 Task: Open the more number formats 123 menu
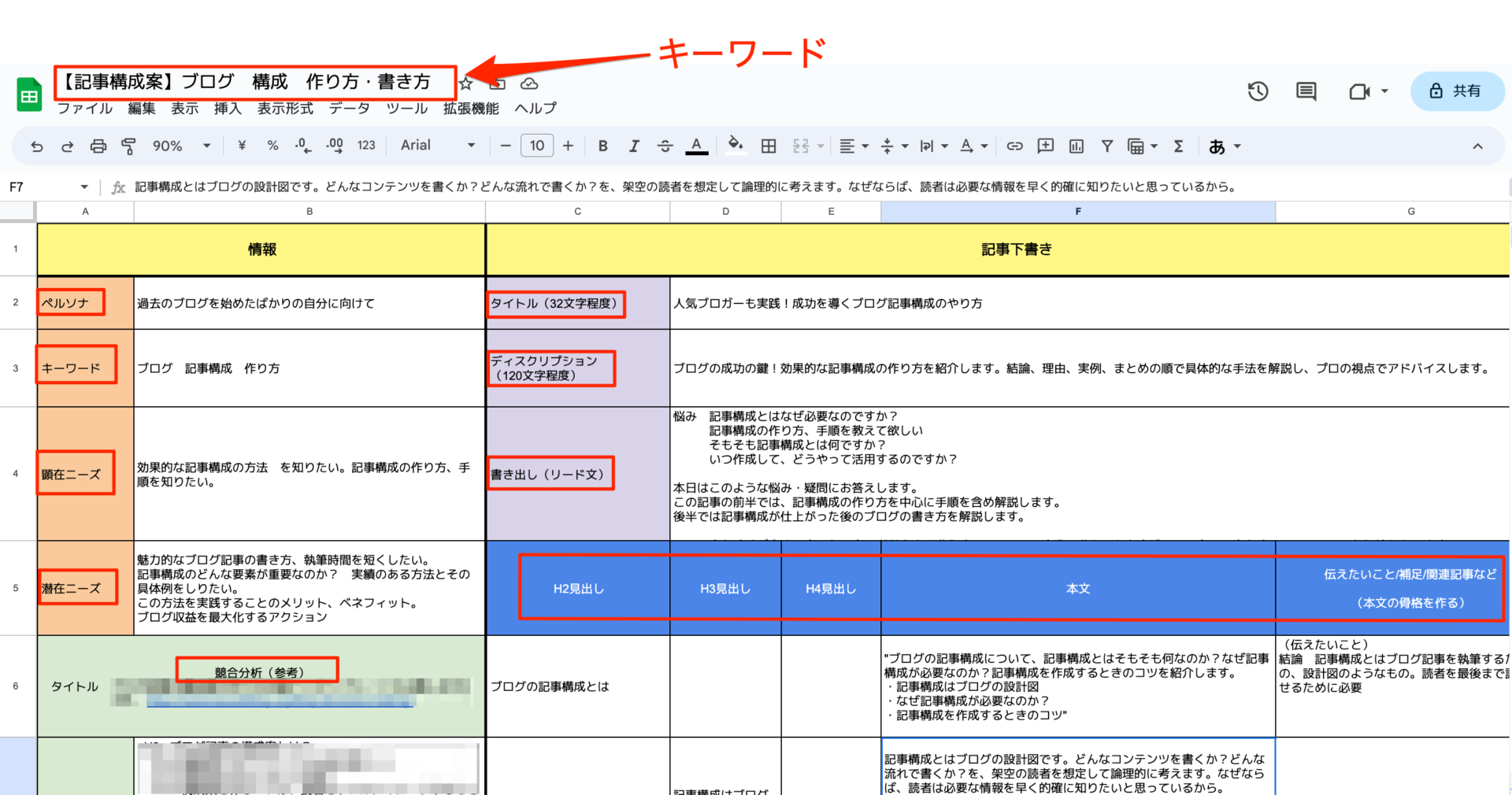(366, 146)
